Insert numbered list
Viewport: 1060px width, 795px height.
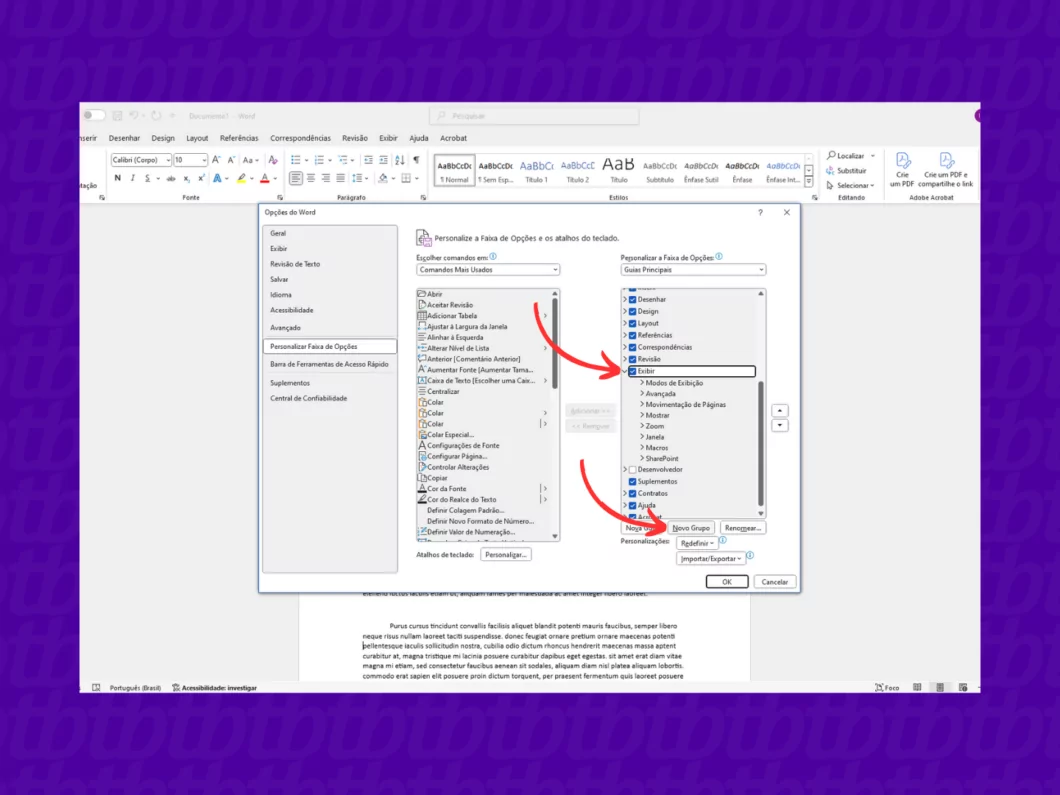(x=319, y=160)
